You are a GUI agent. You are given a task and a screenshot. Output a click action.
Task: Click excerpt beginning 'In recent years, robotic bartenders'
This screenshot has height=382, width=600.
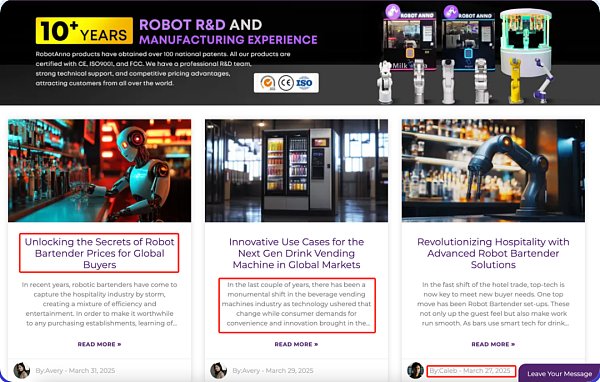point(99,304)
